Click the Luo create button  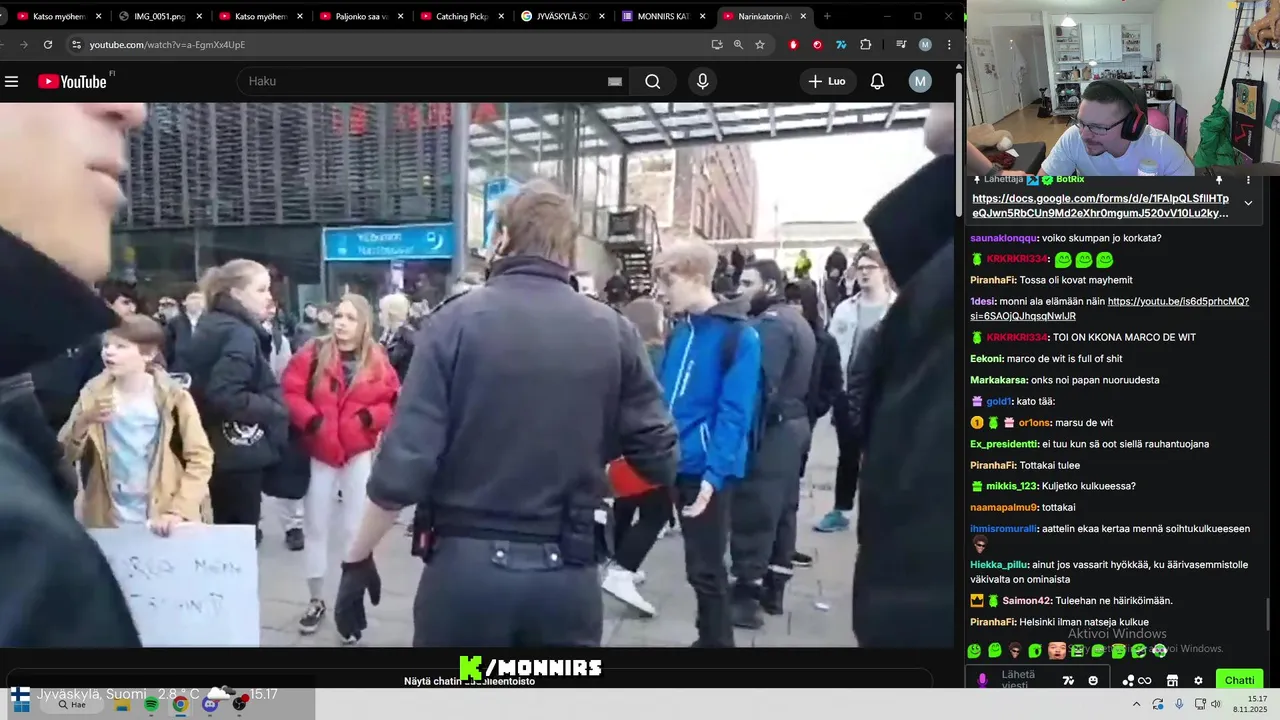click(x=828, y=81)
